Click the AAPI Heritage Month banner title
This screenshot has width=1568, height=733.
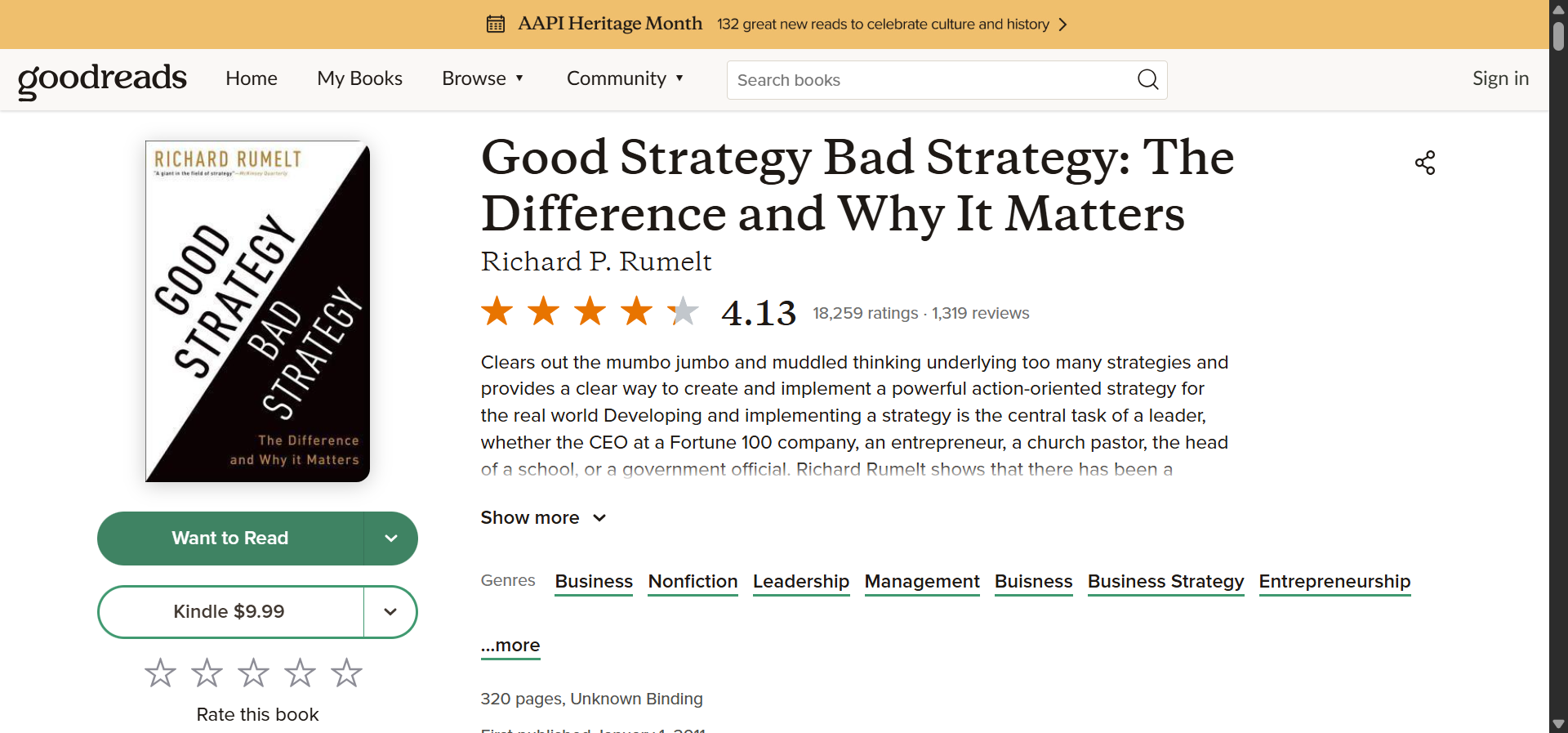(x=610, y=24)
